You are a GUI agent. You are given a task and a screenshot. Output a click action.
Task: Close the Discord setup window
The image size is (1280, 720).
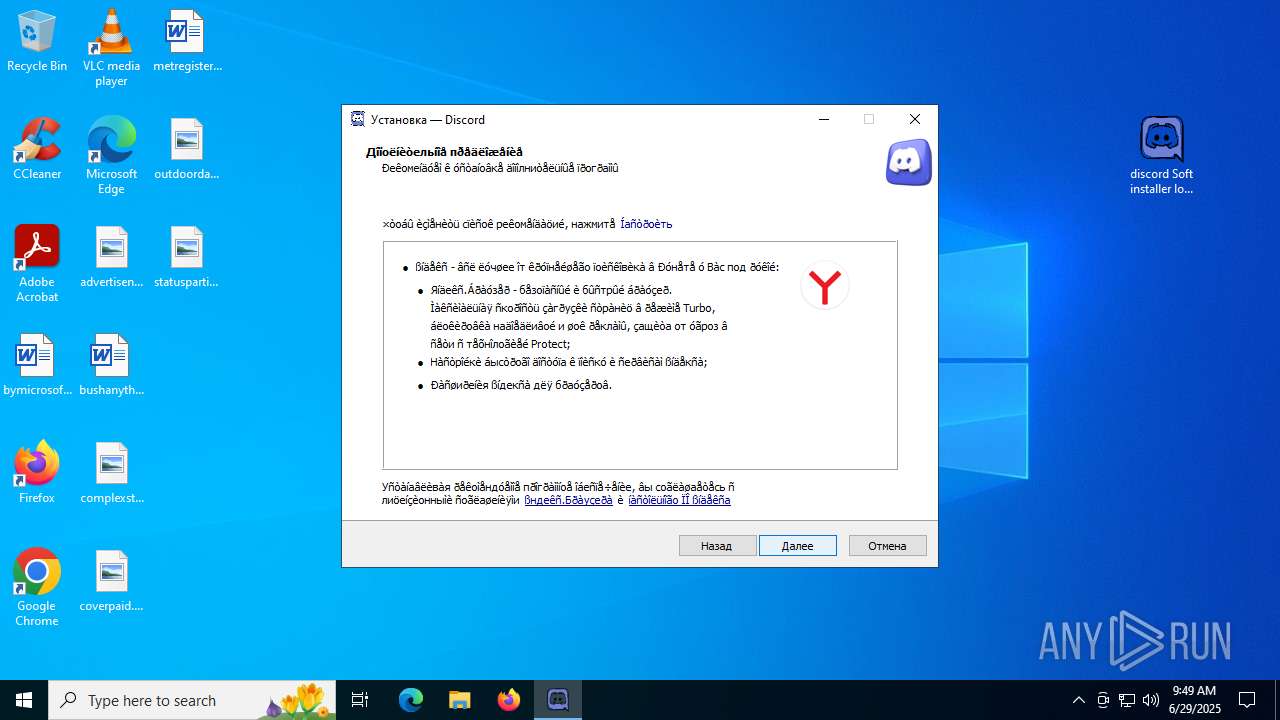click(914, 119)
